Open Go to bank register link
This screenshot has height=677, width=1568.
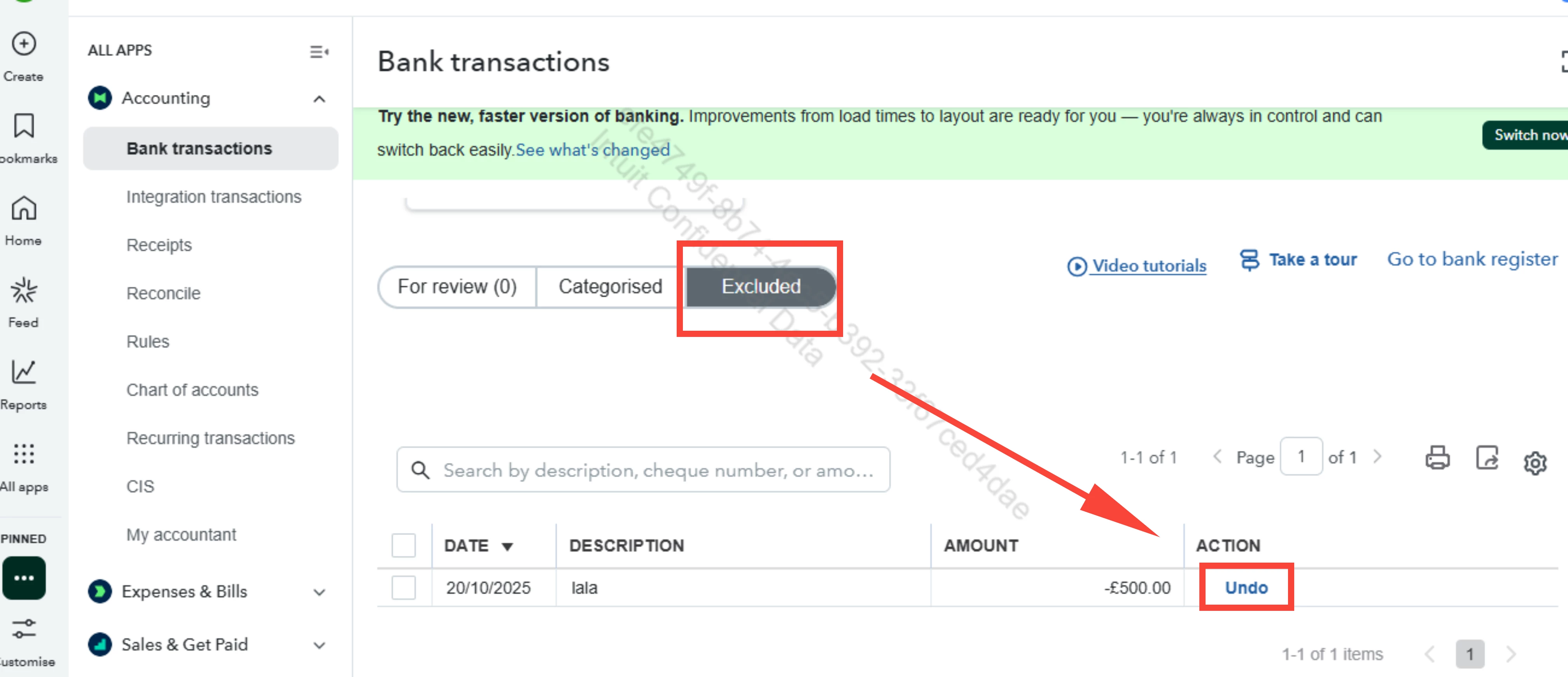point(1472,260)
